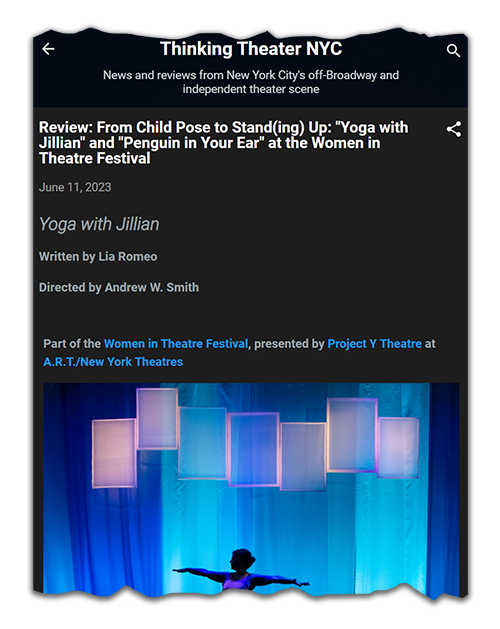Follow the Project Y Theatre link
500x629 pixels.
(x=374, y=344)
